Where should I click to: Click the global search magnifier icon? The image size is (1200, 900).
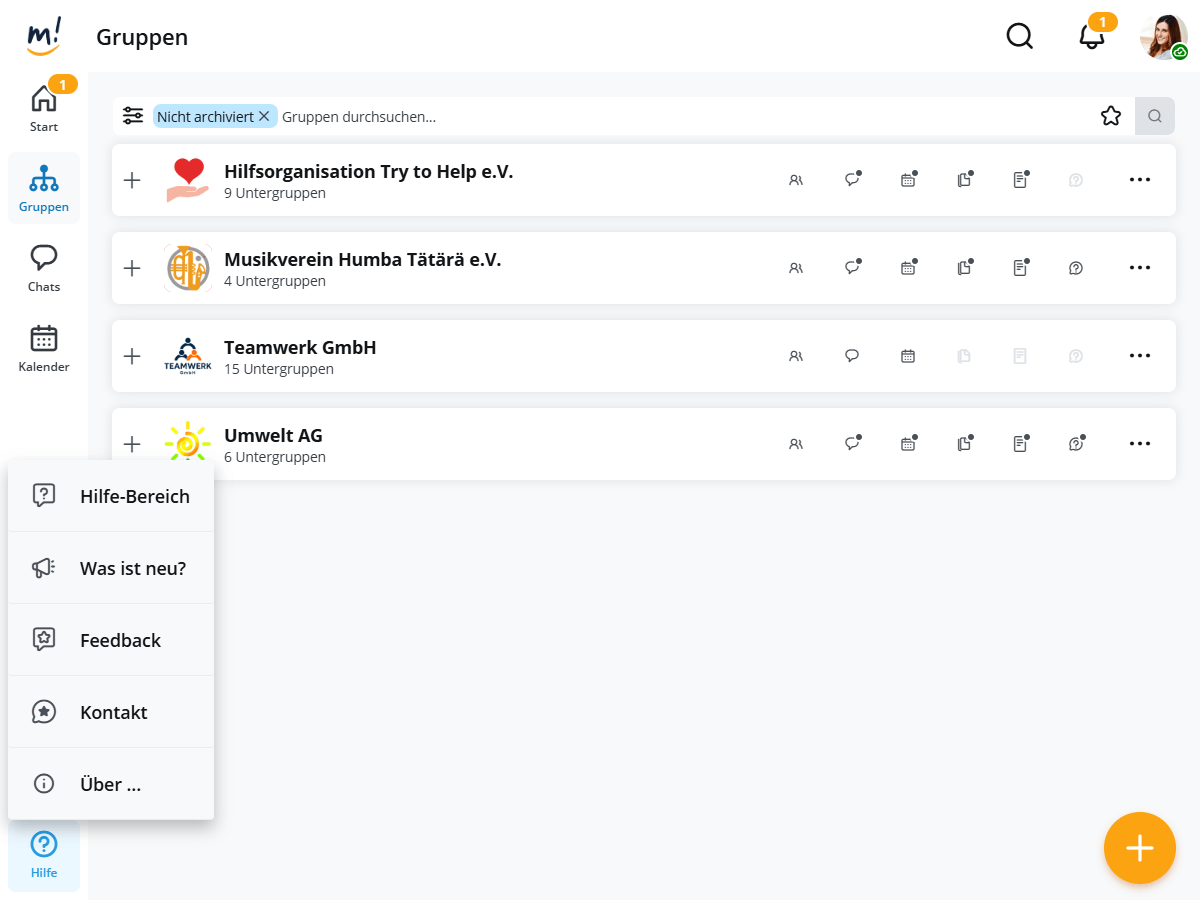click(x=1019, y=37)
